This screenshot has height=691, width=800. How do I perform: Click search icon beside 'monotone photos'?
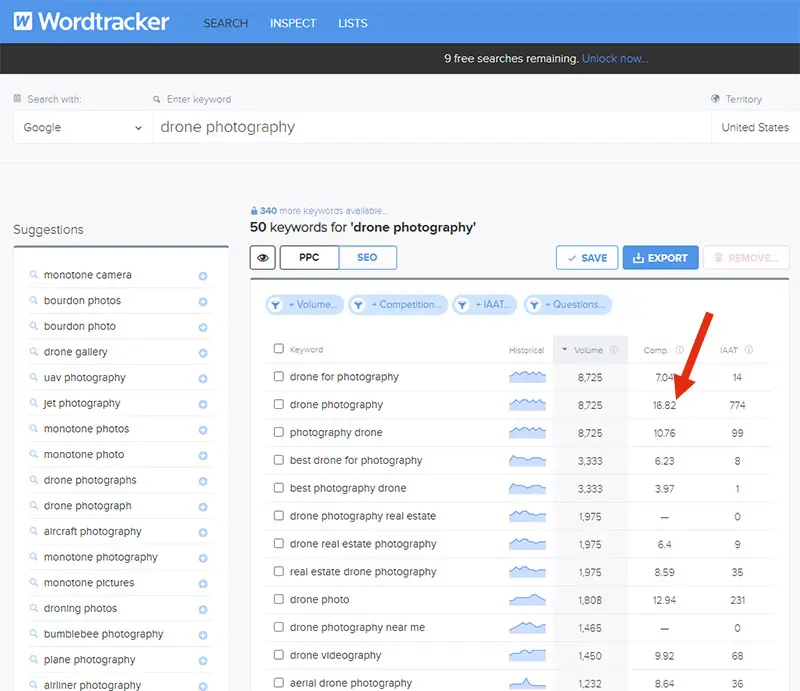click(x=34, y=428)
